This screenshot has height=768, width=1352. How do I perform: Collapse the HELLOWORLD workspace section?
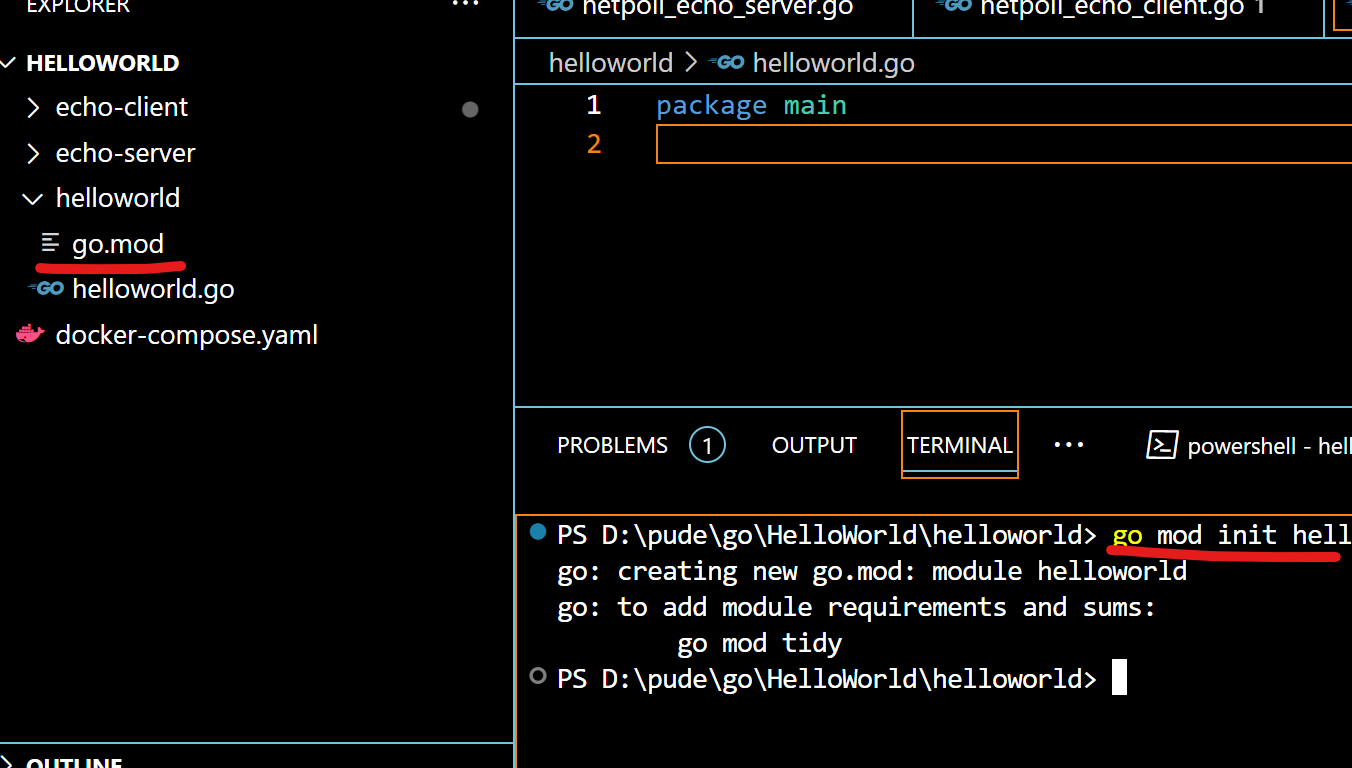click(x=9, y=63)
